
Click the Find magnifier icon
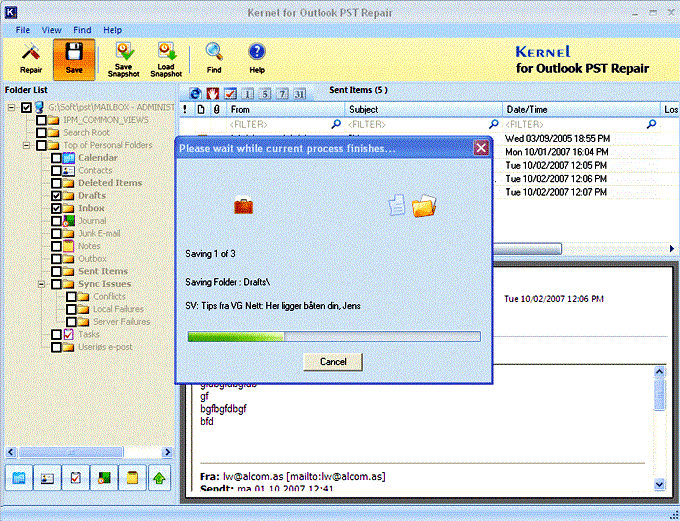click(214, 58)
